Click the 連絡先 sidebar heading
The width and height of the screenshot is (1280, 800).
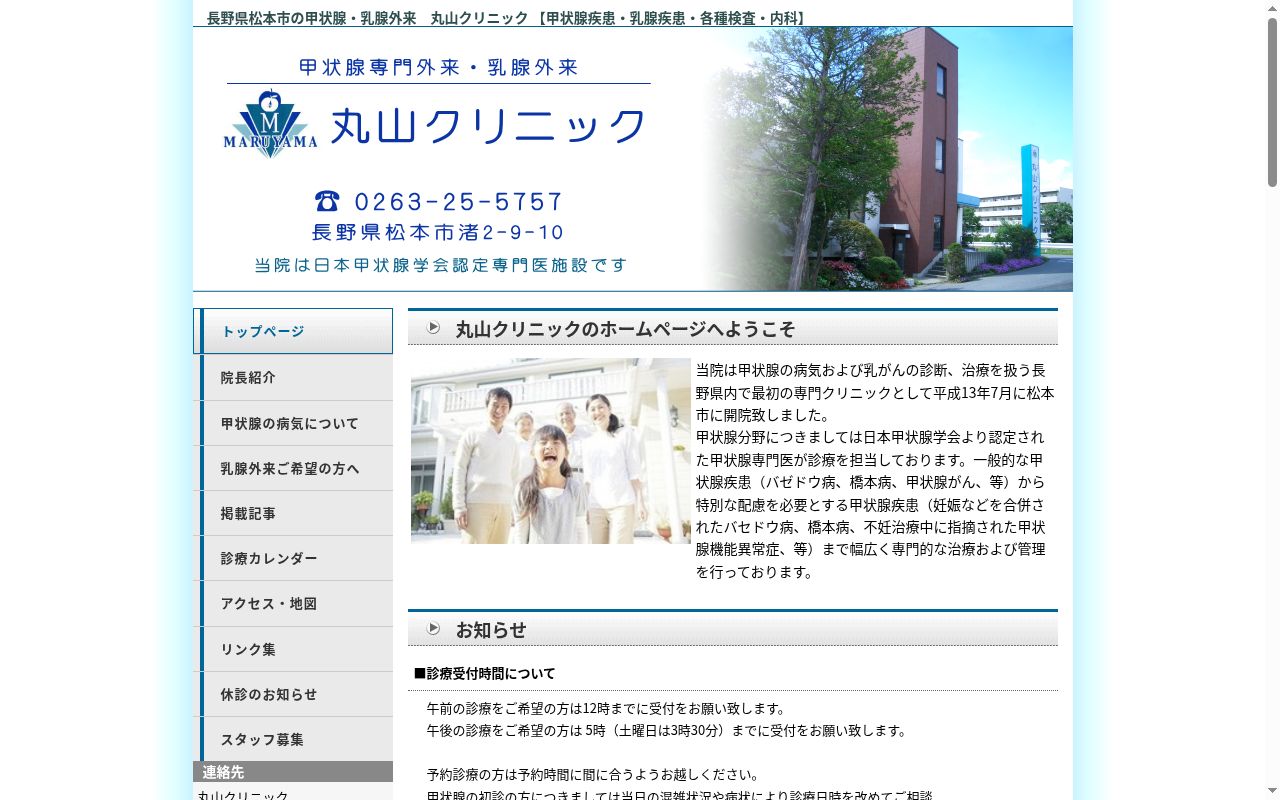293,772
